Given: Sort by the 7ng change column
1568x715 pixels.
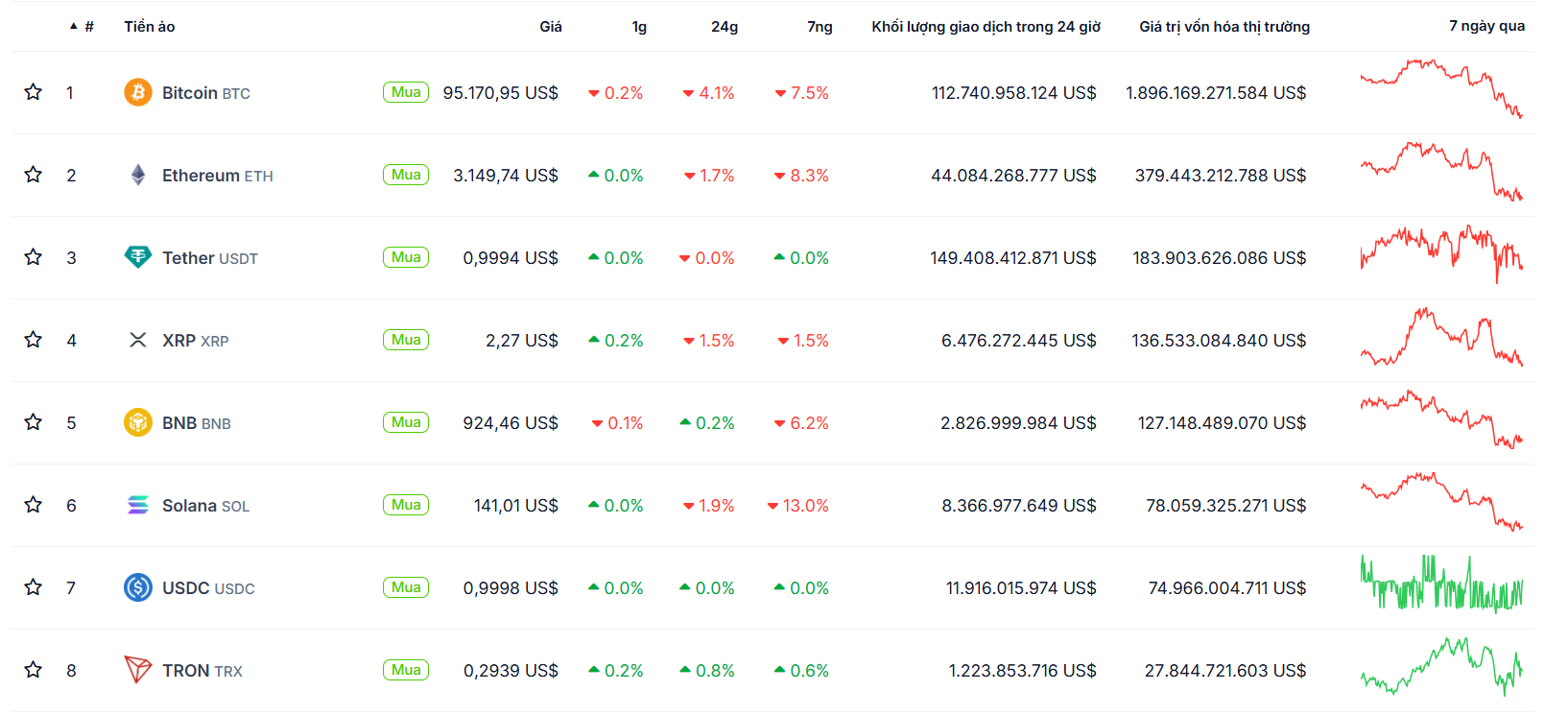Looking at the screenshot, I should click(x=820, y=27).
